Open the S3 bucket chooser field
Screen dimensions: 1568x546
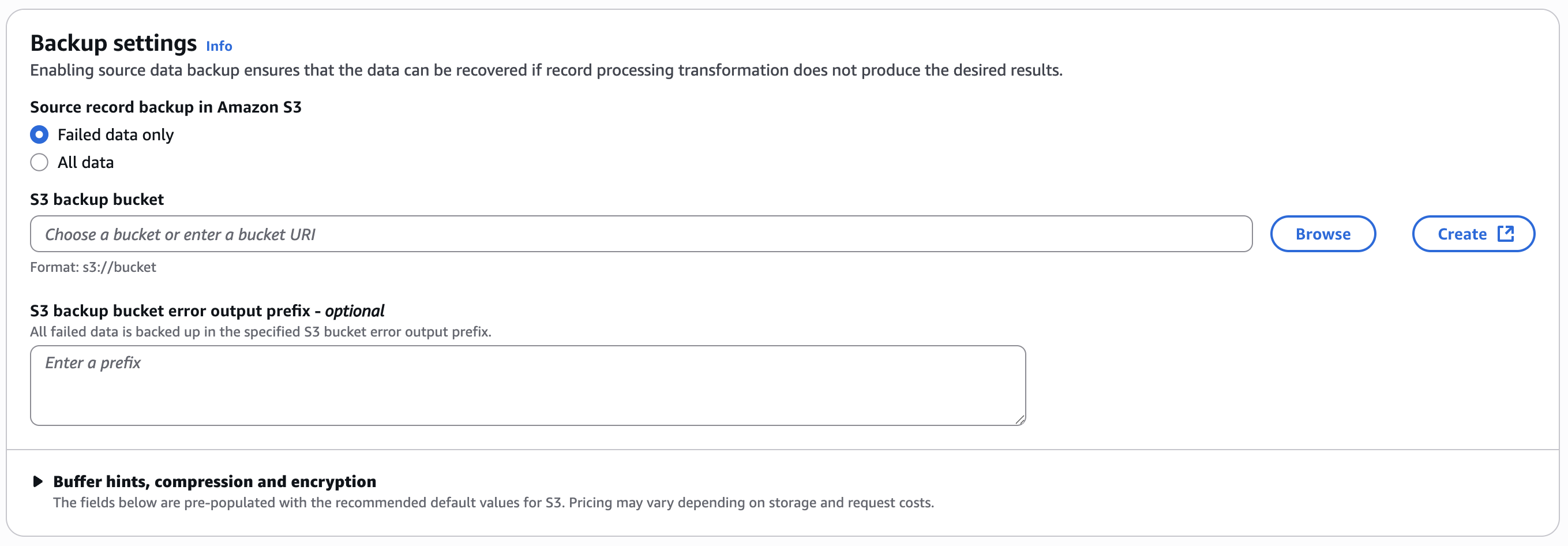pyautogui.click(x=487, y=234)
